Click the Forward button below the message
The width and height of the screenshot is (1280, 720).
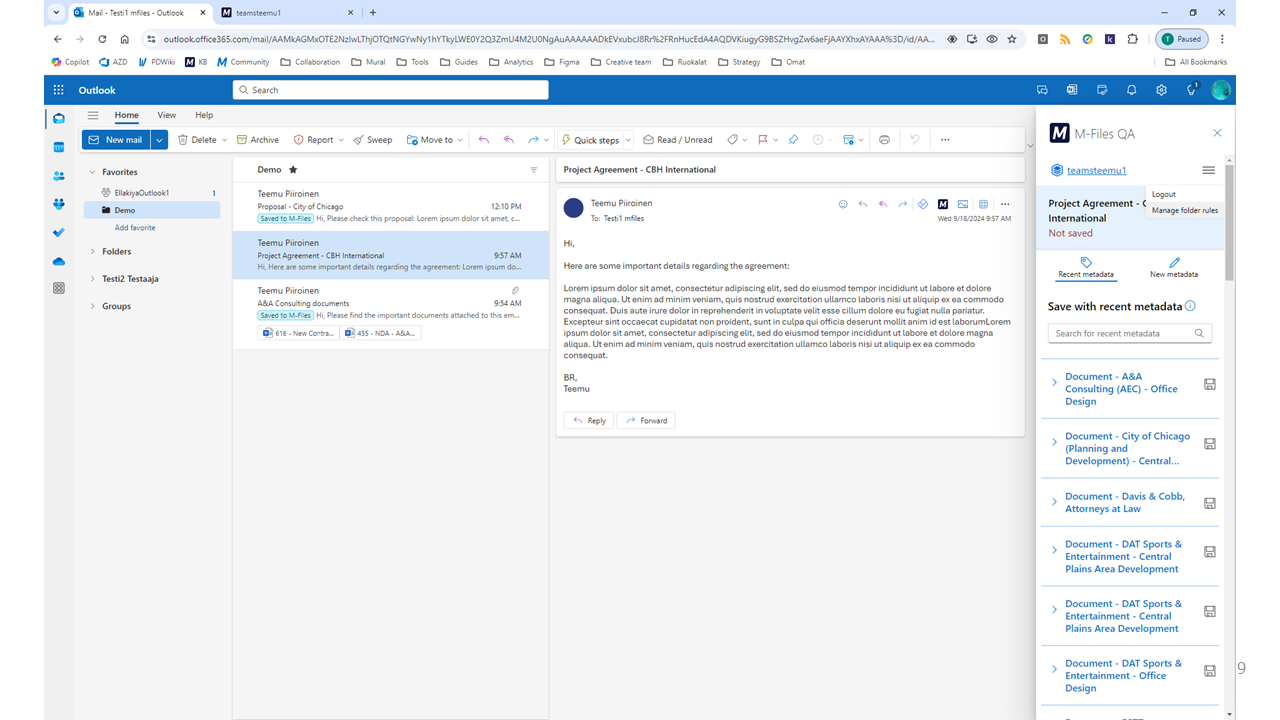pos(646,420)
